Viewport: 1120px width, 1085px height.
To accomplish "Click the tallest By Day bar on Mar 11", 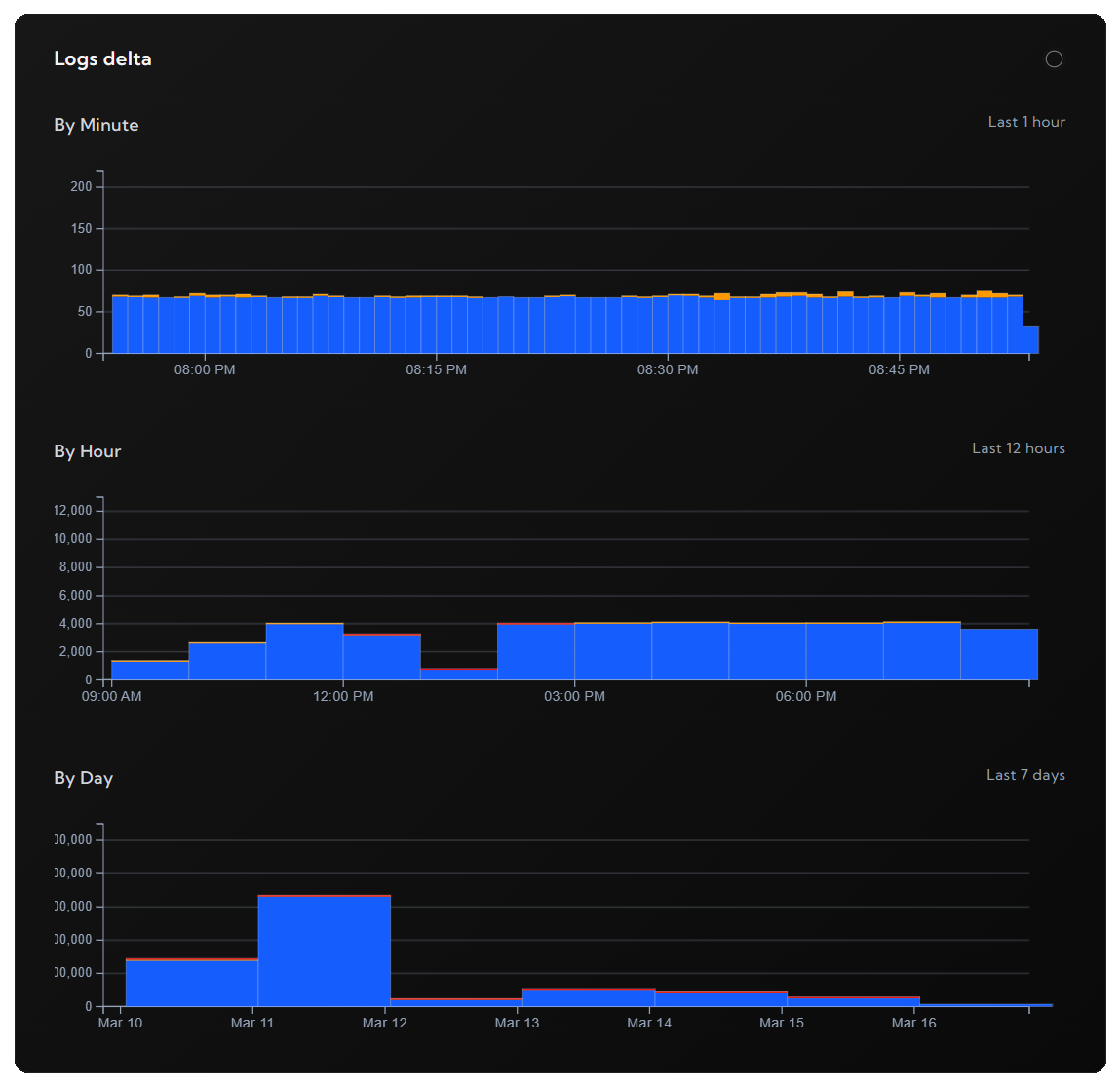I will pyautogui.click(x=325, y=950).
